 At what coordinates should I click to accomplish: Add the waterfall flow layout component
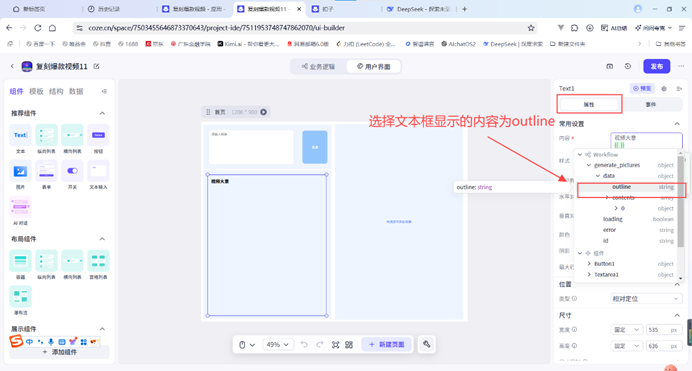click(20, 296)
